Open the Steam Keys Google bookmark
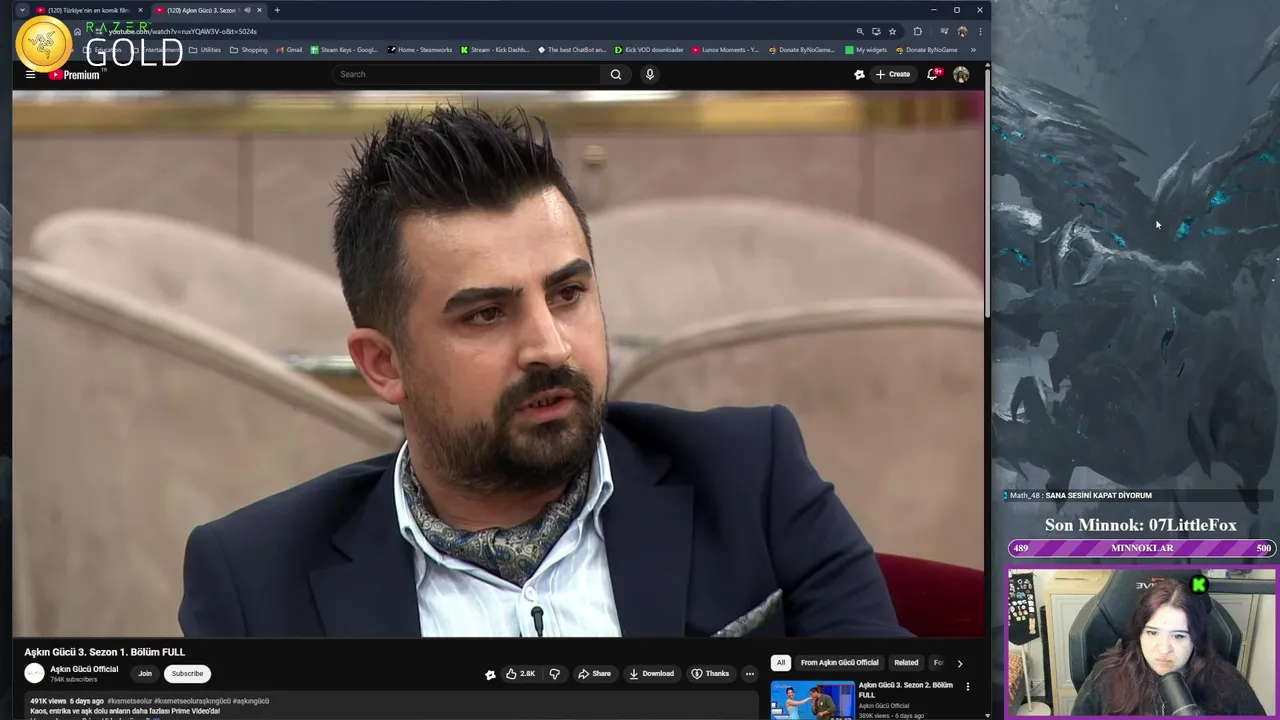Viewport: 1280px width, 720px height. coord(344,50)
